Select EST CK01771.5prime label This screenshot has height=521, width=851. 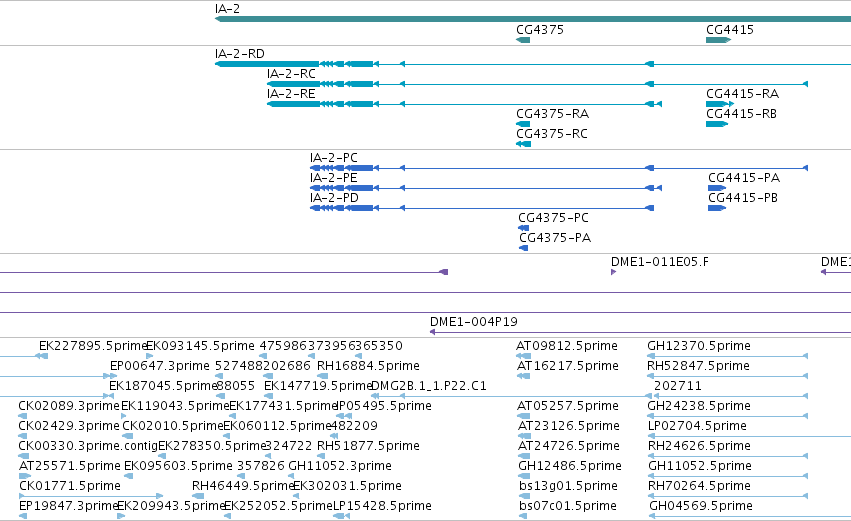click(70, 487)
